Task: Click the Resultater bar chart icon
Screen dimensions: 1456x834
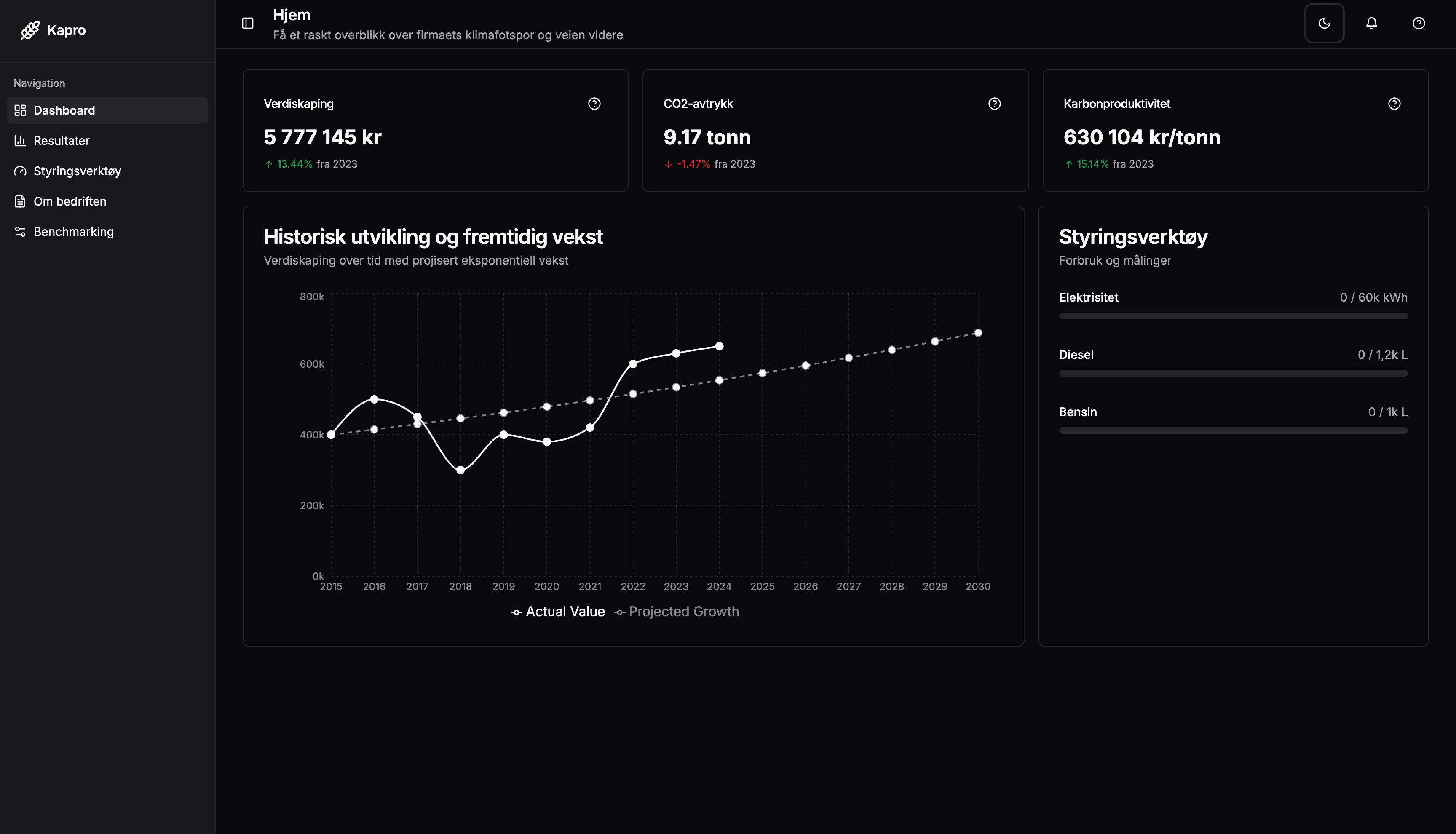Action: coord(20,141)
